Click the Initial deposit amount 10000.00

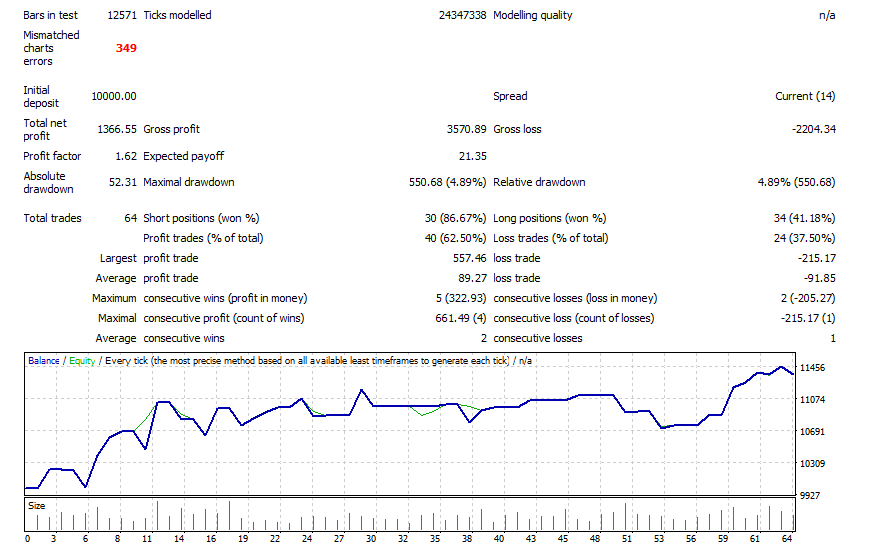113,96
